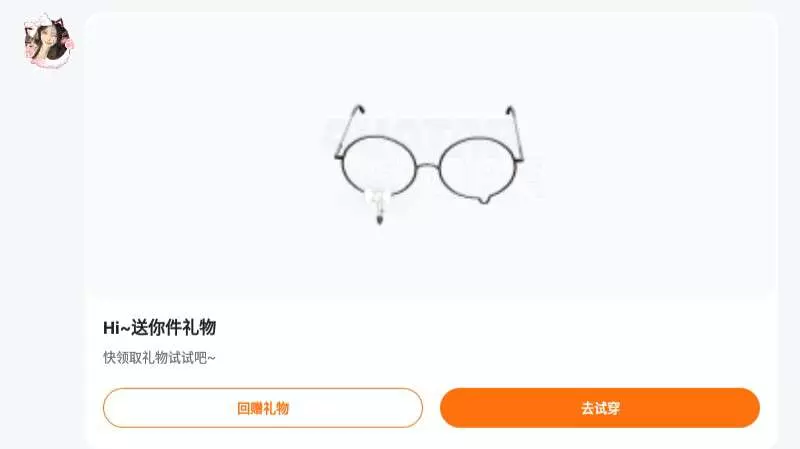The width and height of the screenshot is (800, 449).
Task: Tap the 去试穿 orange button
Action: 599,408
